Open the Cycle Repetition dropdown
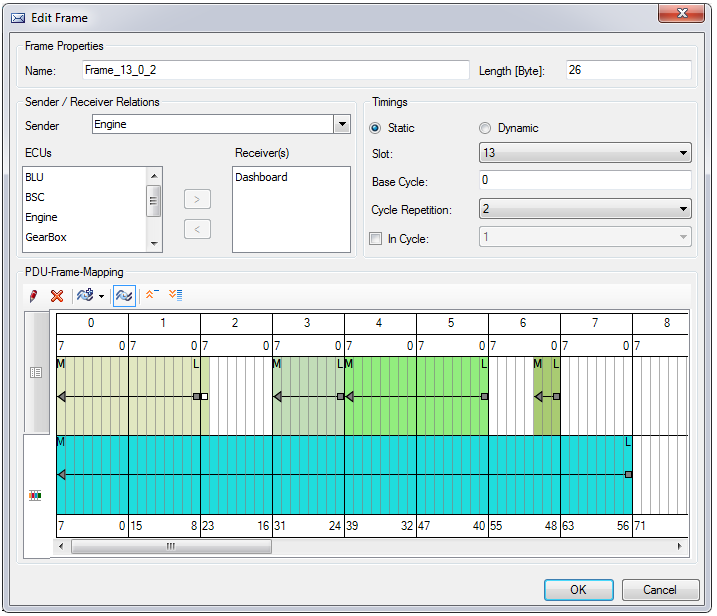Image resolution: width=717 pixels, height=616 pixels. click(585, 209)
